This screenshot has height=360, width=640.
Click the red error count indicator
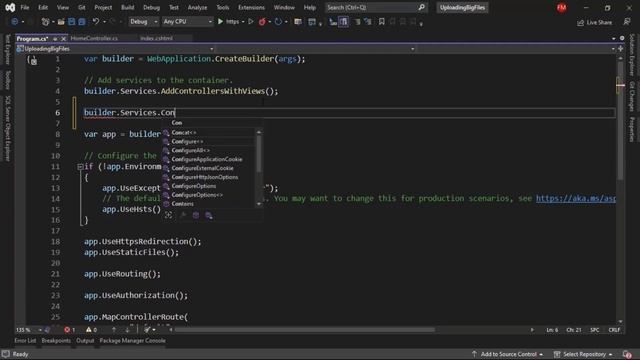[x=69, y=330]
